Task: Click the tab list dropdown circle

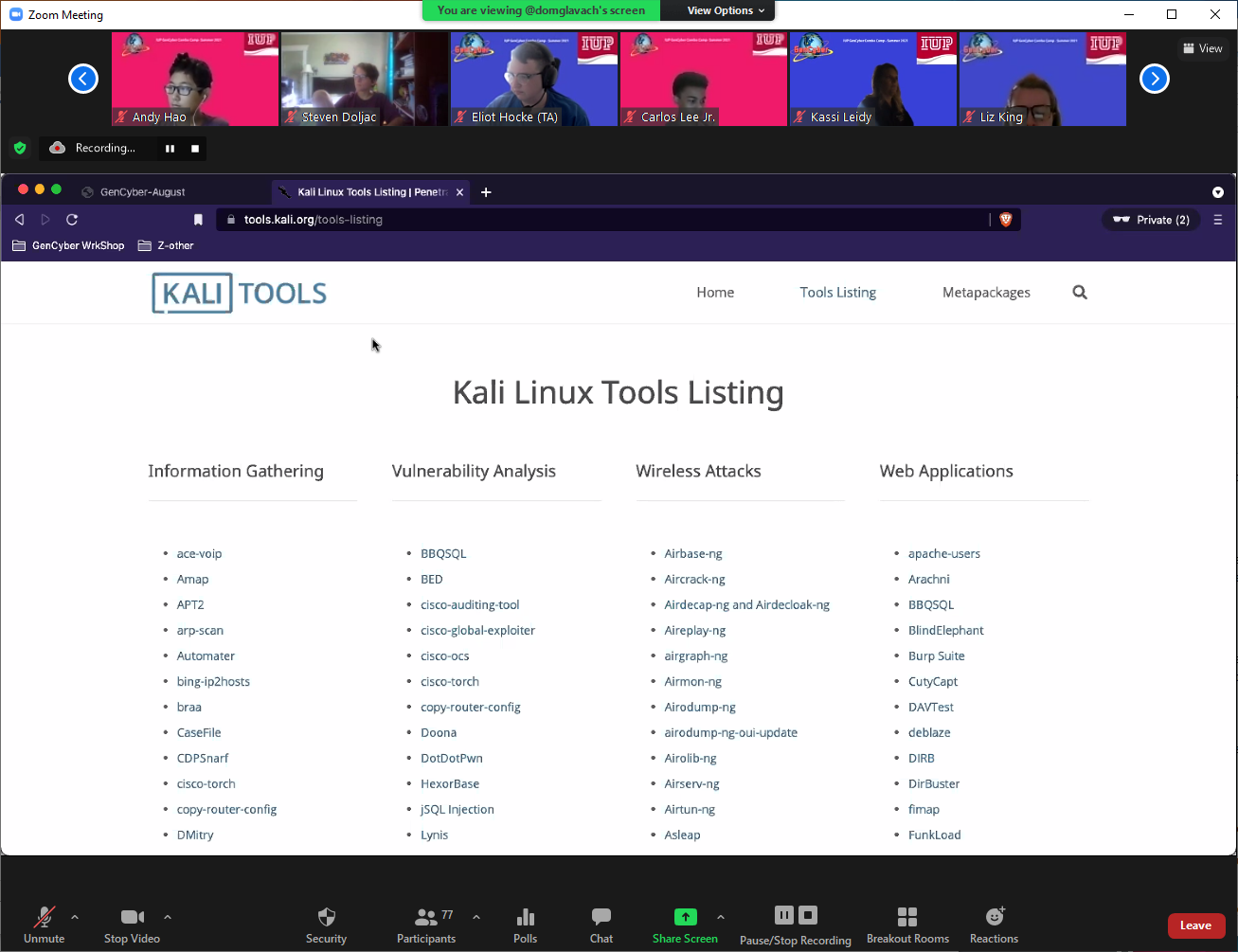Action: click(x=1218, y=192)
